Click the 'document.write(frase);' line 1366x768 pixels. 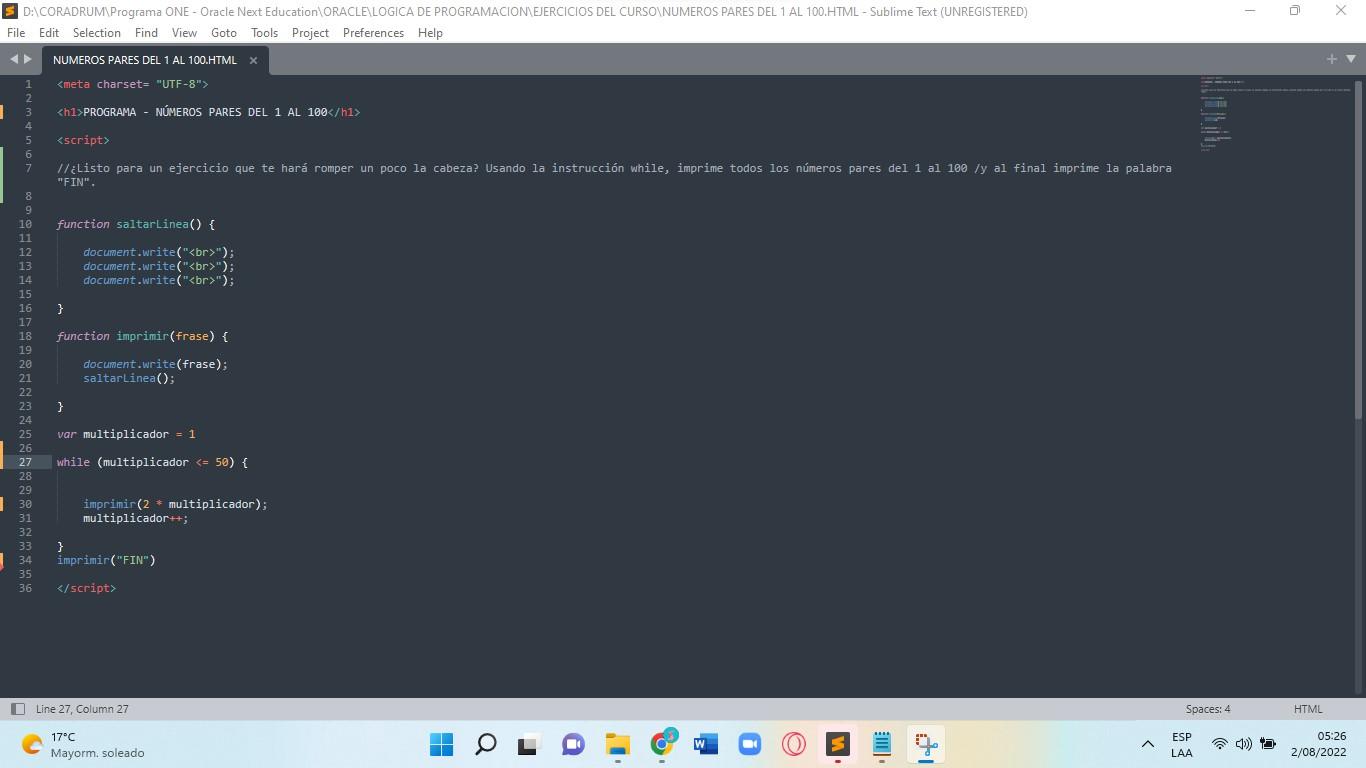[155, 364]
